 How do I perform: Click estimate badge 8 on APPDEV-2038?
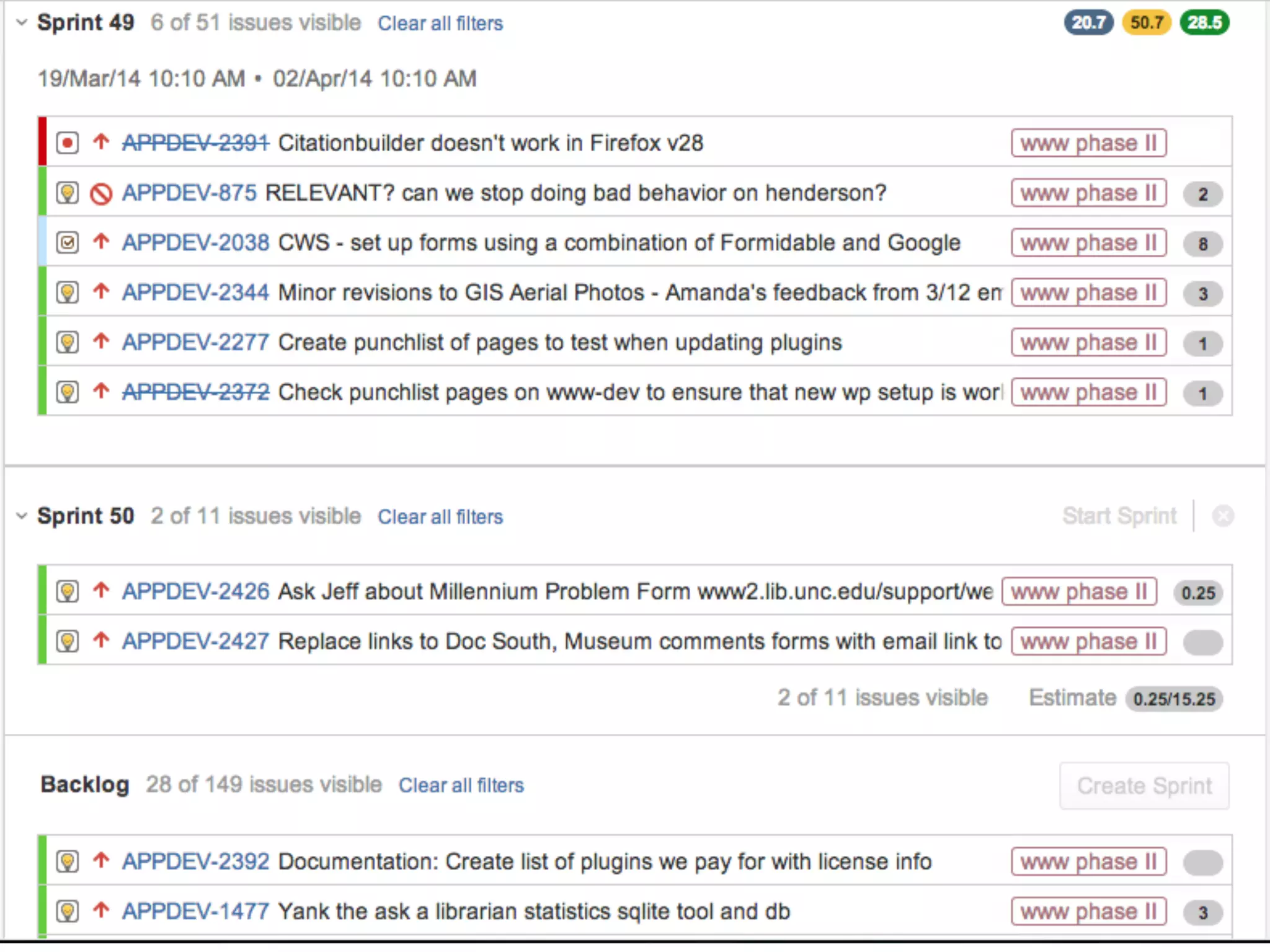1202,244
